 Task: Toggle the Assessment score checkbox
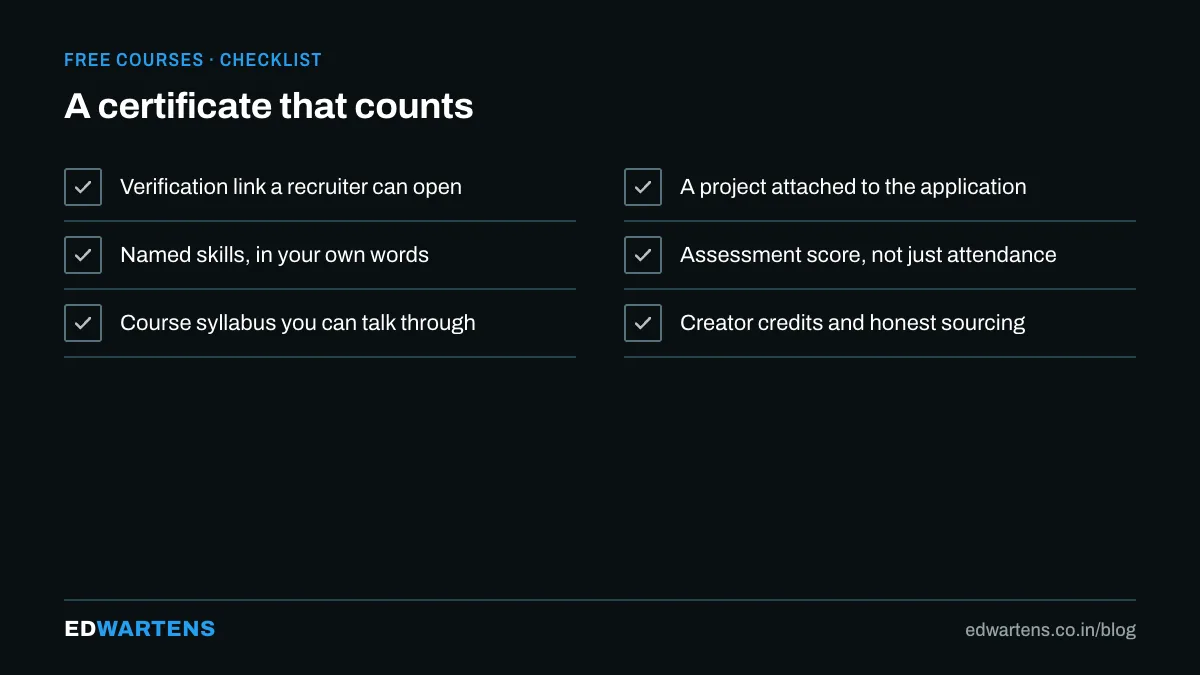pos(643,255)
